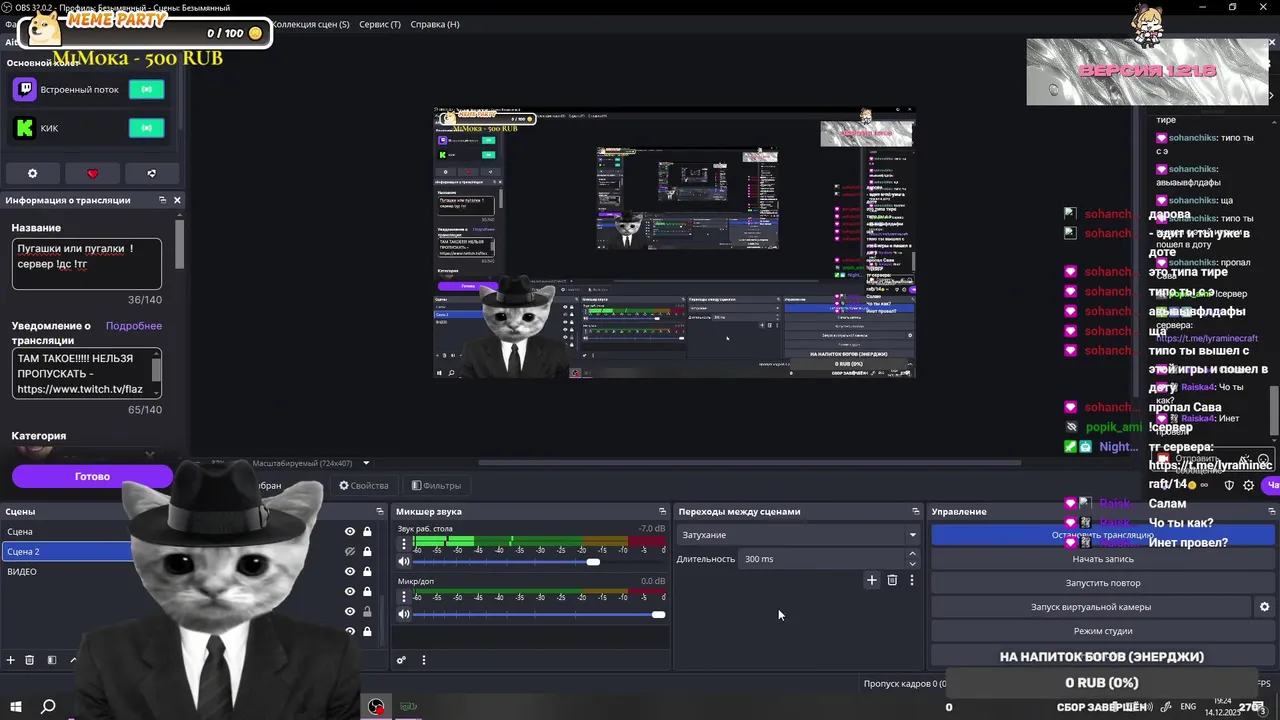
Task: Open the Затухание transition dropdown
Action: click(x=799, y=535)
